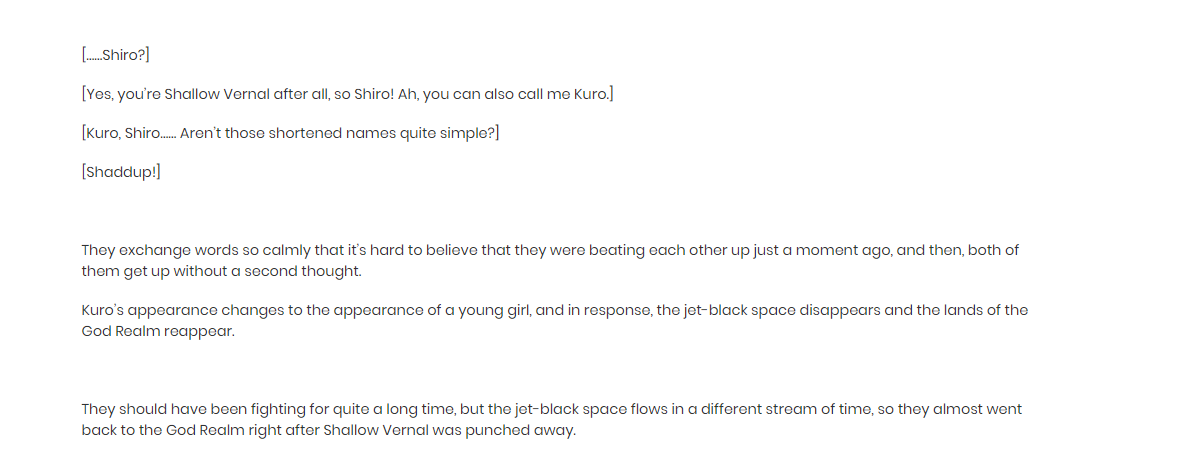Click the line "[......Shiro?]"
Screen dimensions: 1184x452
(116, 55)
